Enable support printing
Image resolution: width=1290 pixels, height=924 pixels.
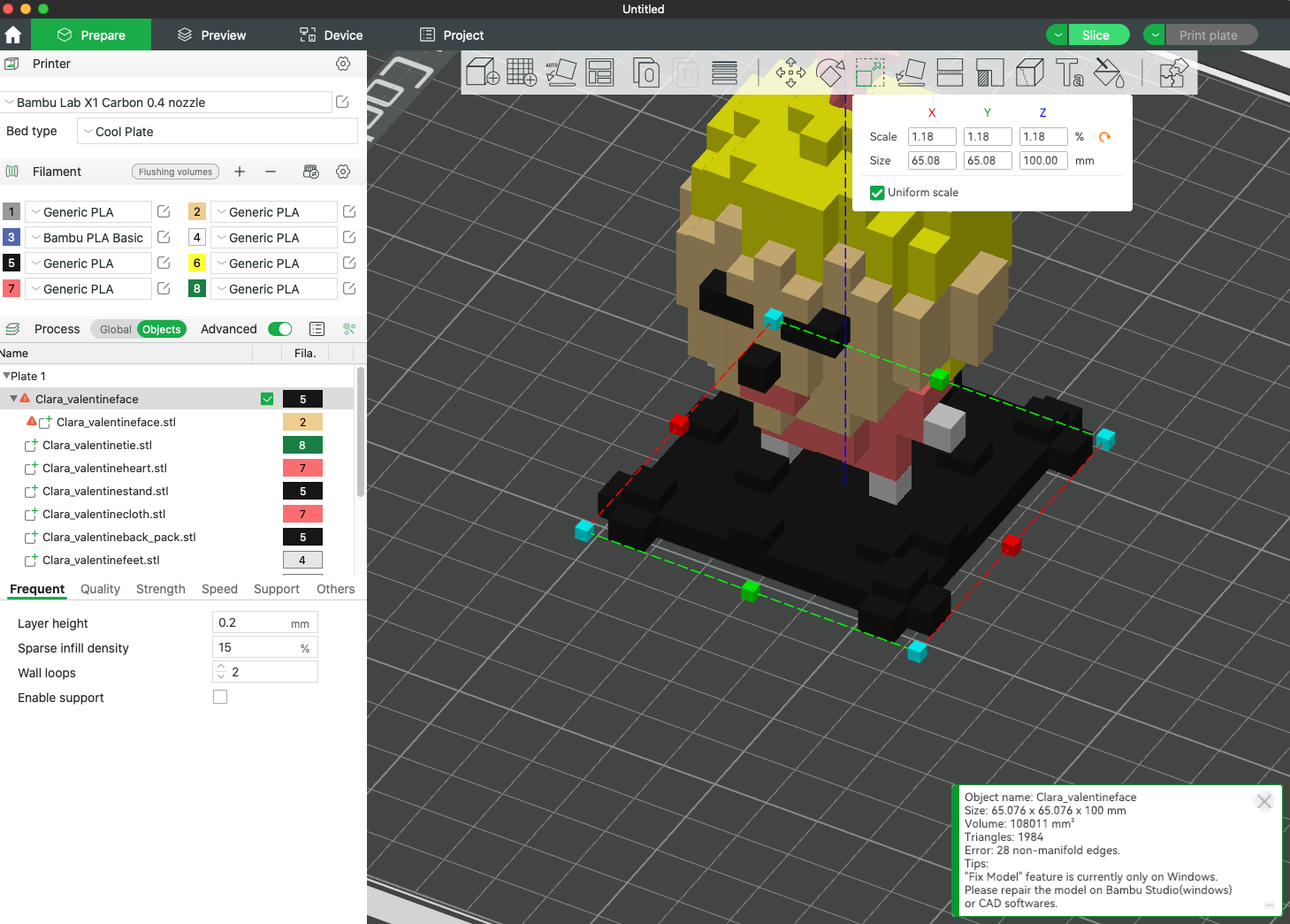point(219,697)
